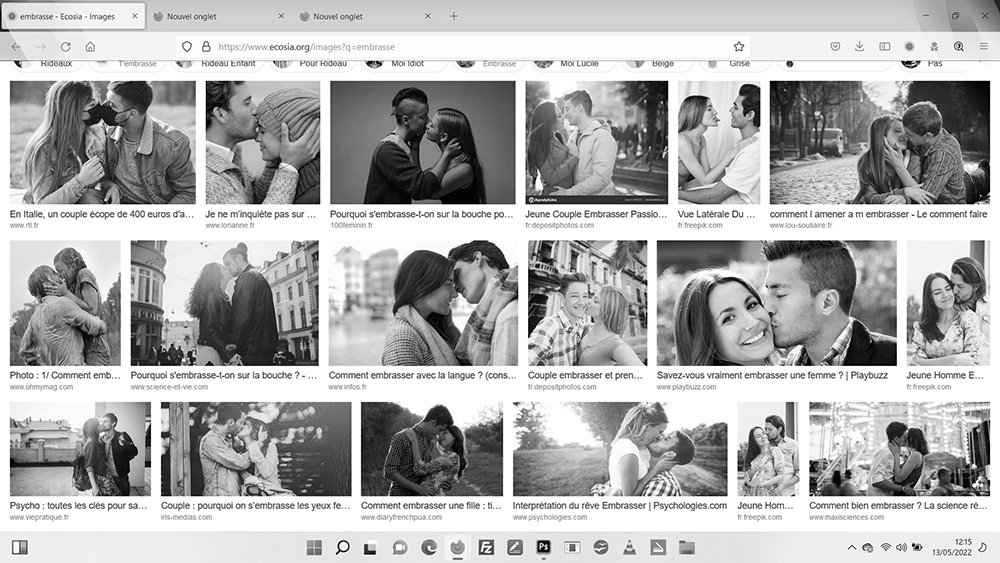
Task: Open the browser home page icon
Action: click(x=91, y=47)
